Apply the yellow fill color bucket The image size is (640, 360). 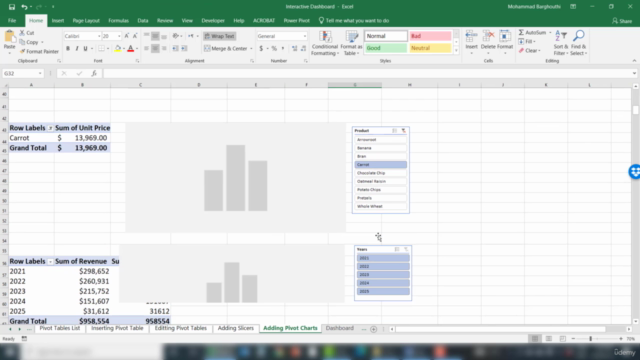(x=118, y=49)
